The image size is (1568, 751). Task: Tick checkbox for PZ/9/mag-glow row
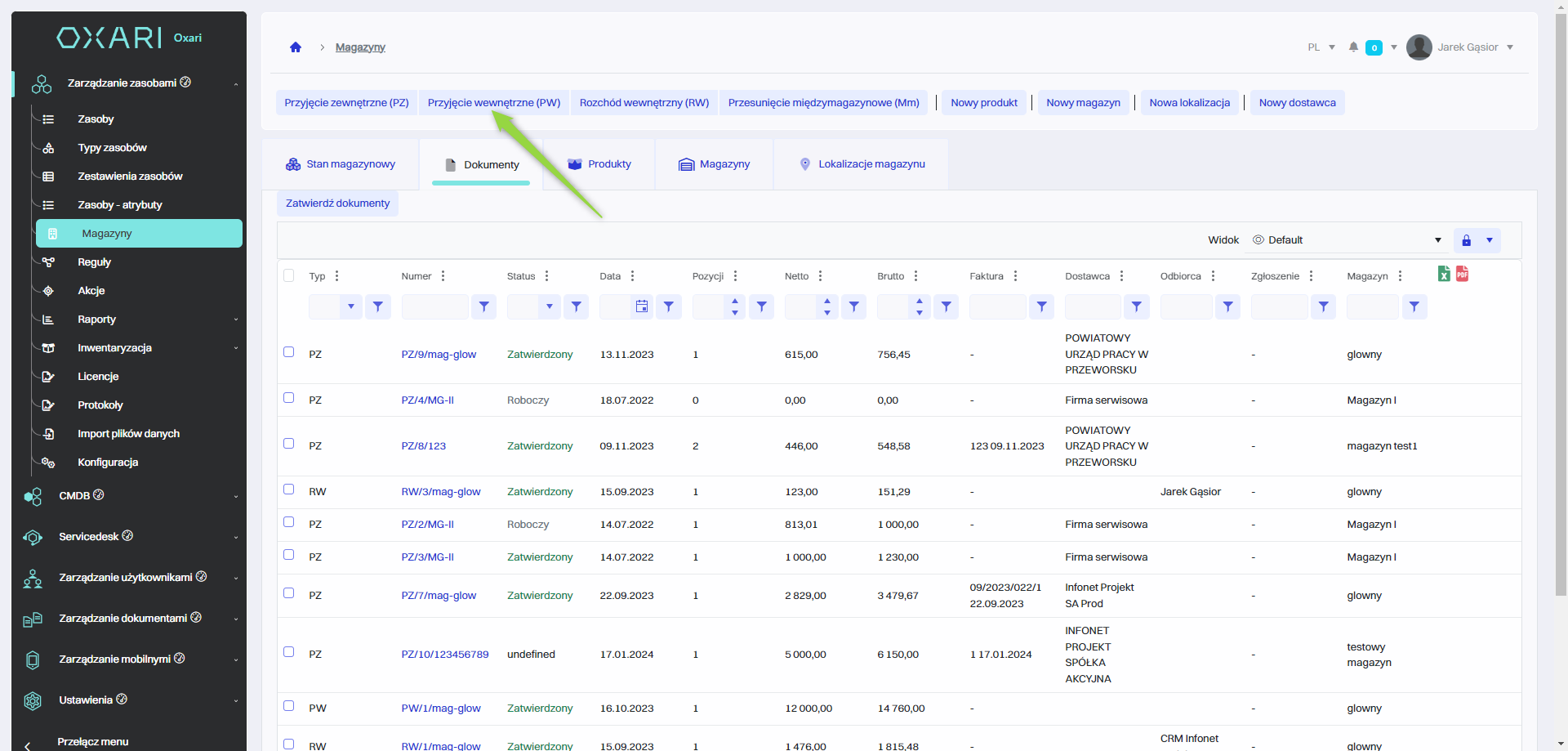tap(288, 352)
